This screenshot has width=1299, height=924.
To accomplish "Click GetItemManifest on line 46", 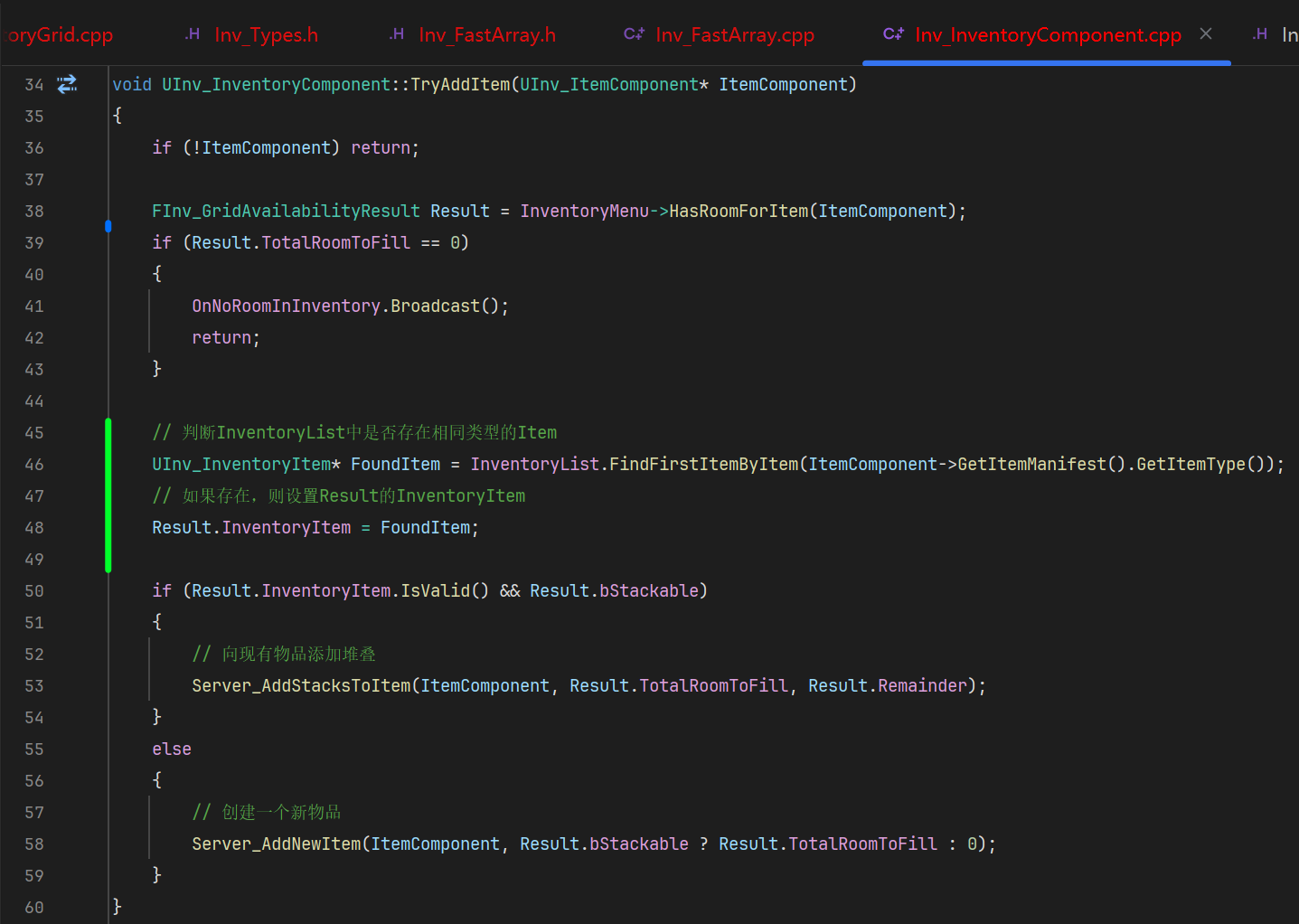I will [x=1031, y=464].
